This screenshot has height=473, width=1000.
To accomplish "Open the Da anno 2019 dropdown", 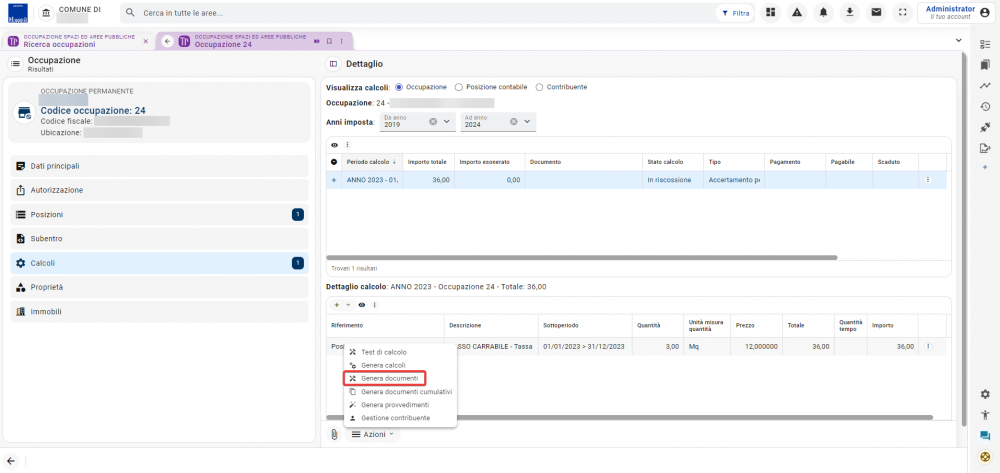I will [446, 122].
